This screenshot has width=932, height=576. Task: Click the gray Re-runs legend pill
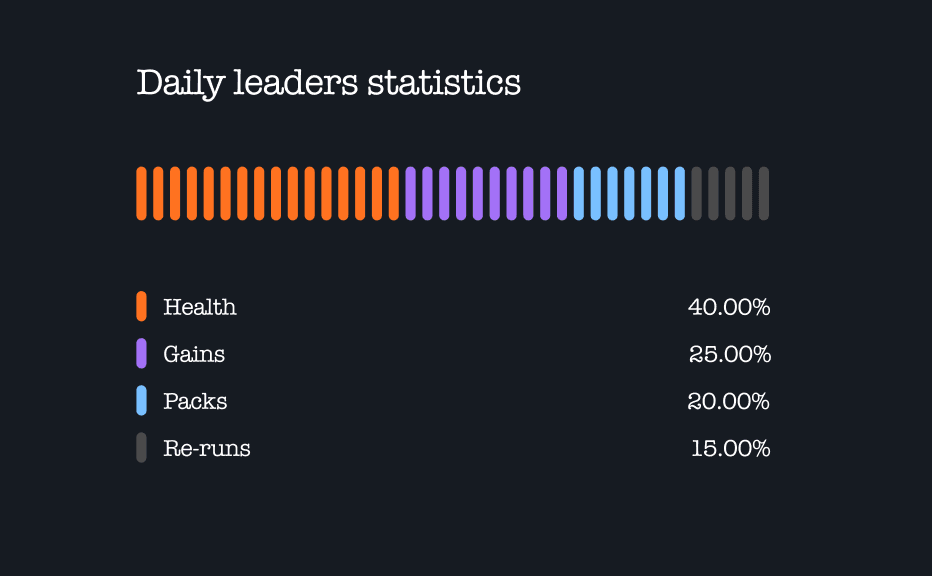141,447
